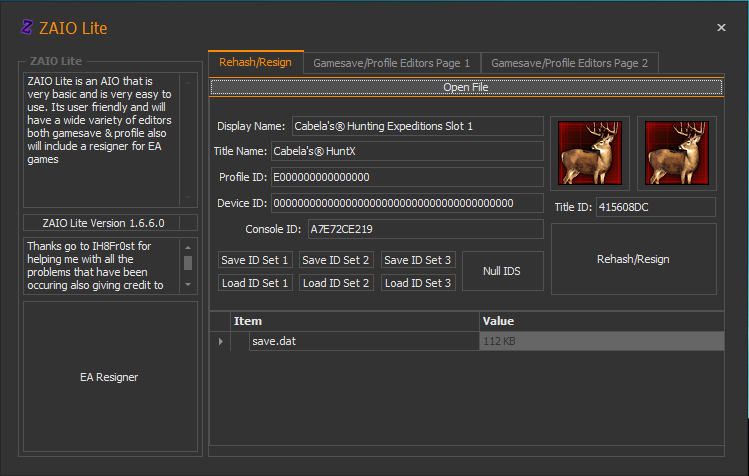Click the credits box scroll up arrow

tap(188, 247)
